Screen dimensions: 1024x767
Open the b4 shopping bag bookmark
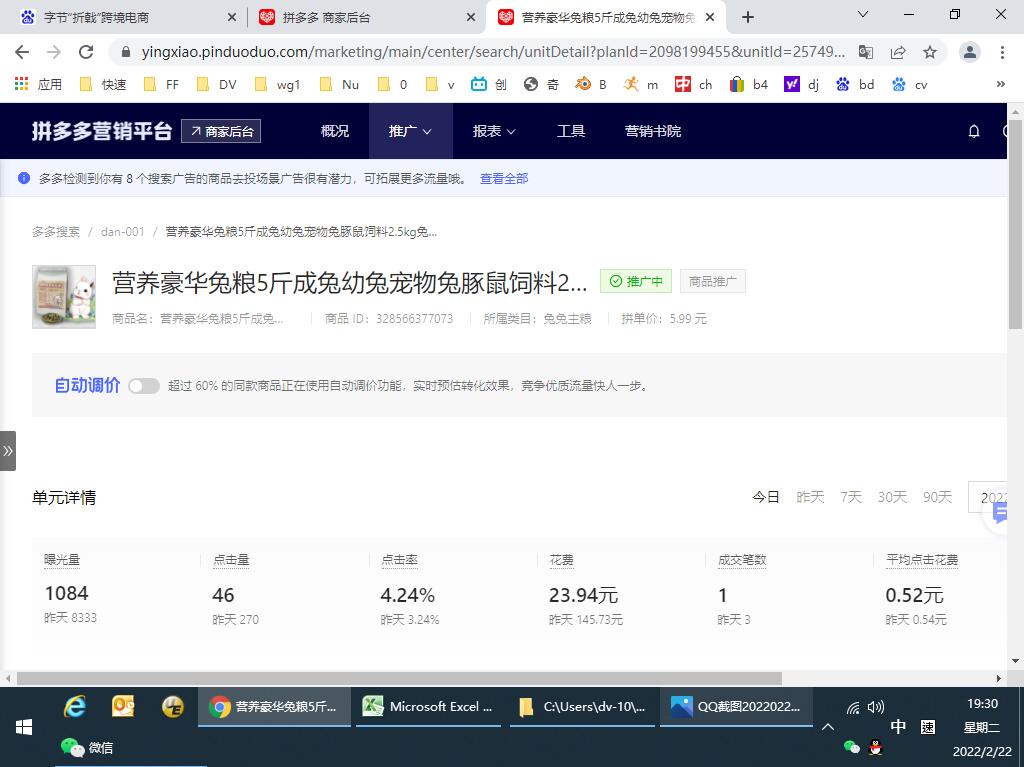click(748, 84)
